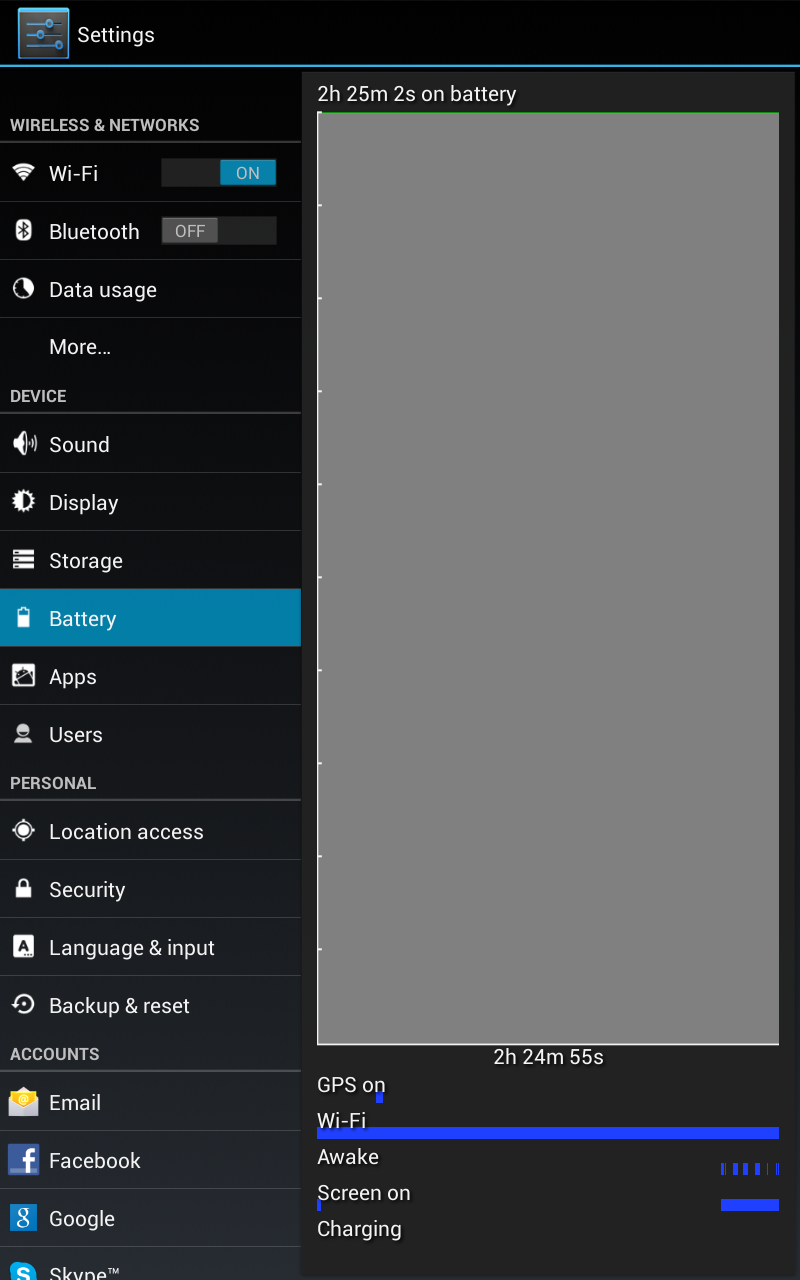
Task: Tap the Sound speaker icon
Action: click(x=23, y=444)
